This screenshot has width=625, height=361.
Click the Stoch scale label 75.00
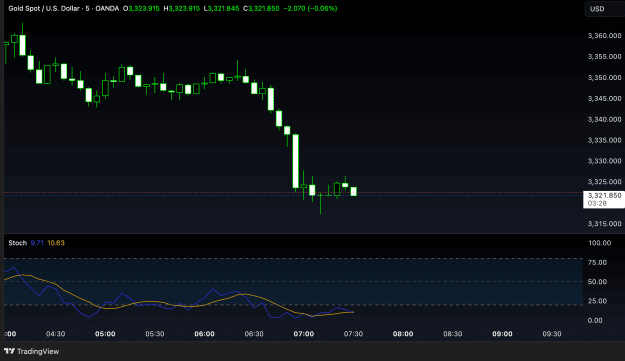point(597,263)
